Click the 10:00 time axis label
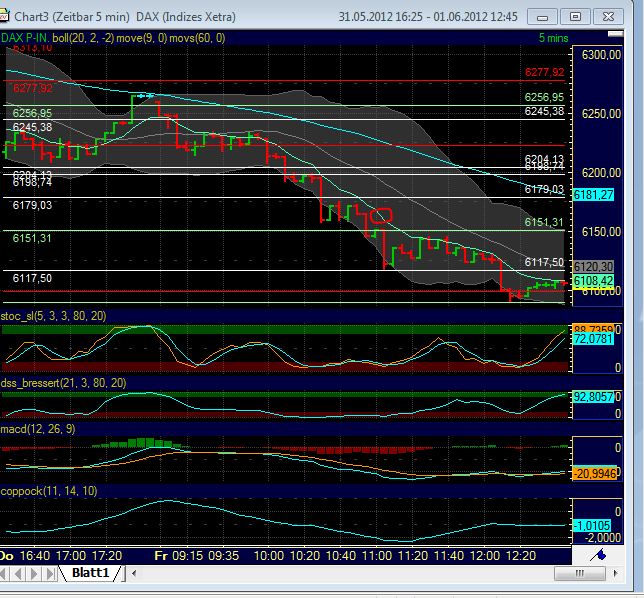Screen dimensions: 644x598 pos(269,556)
